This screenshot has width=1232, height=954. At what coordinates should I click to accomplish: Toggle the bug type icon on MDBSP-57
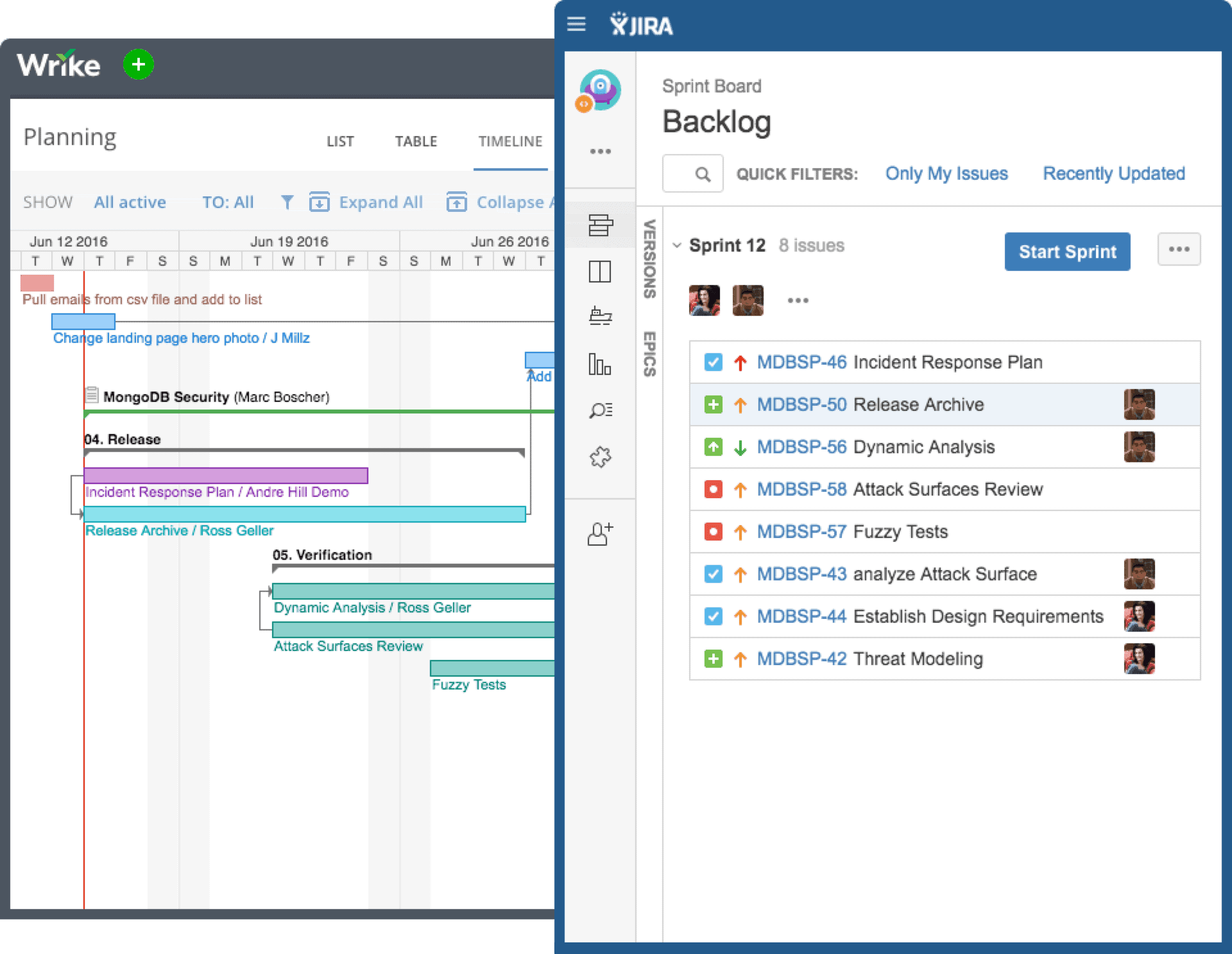(x=713, y=532)
